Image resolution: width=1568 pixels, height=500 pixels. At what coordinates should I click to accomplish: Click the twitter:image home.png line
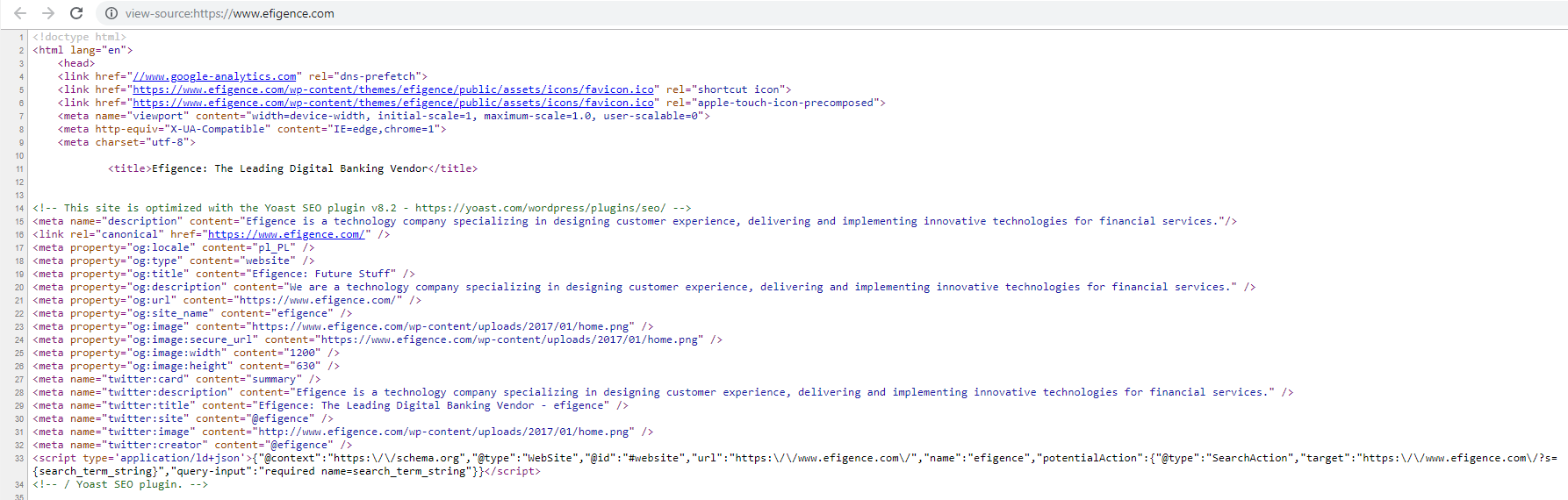click(x=343, y=432)
